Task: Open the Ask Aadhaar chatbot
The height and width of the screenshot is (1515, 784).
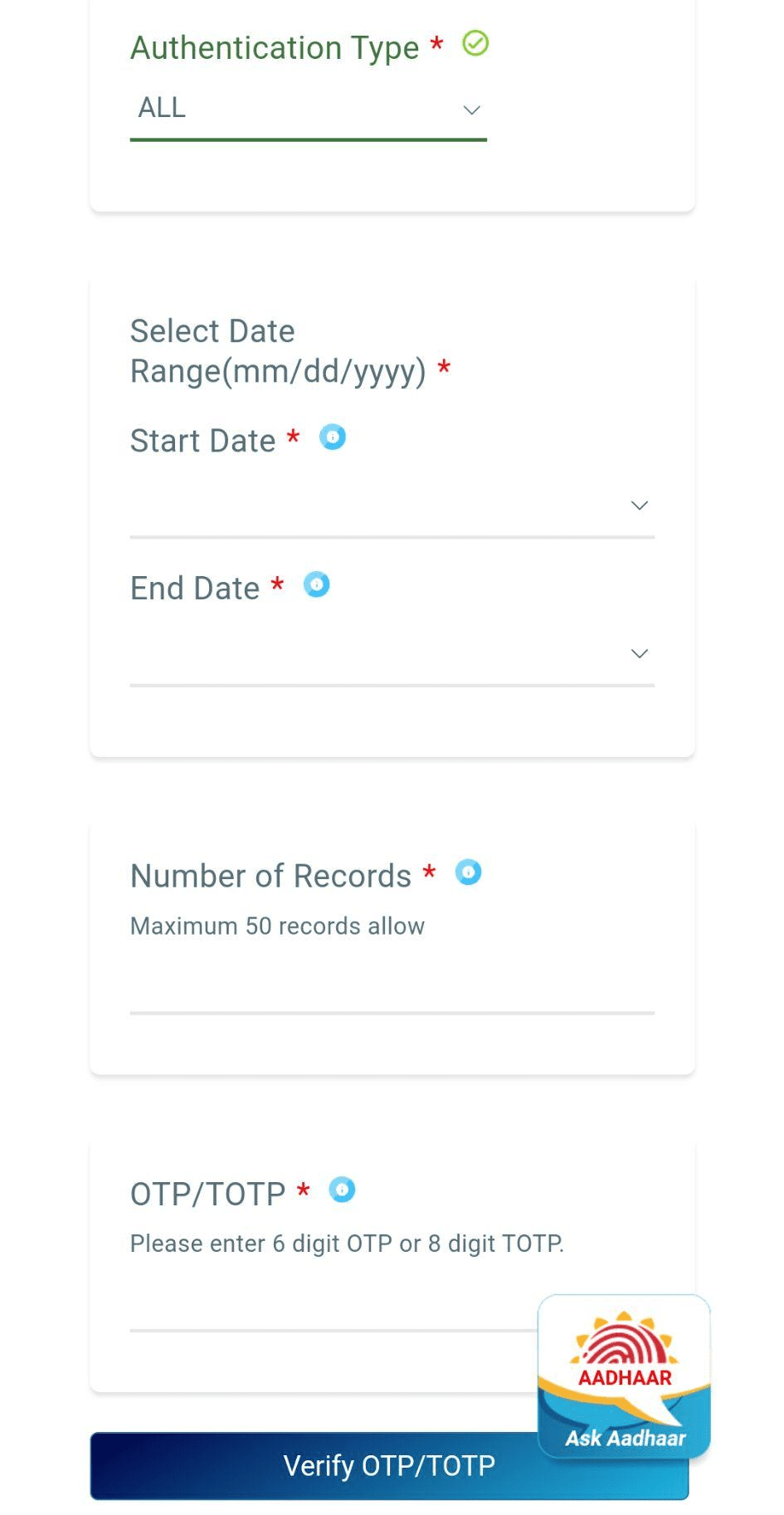Action: [624, 1375]
